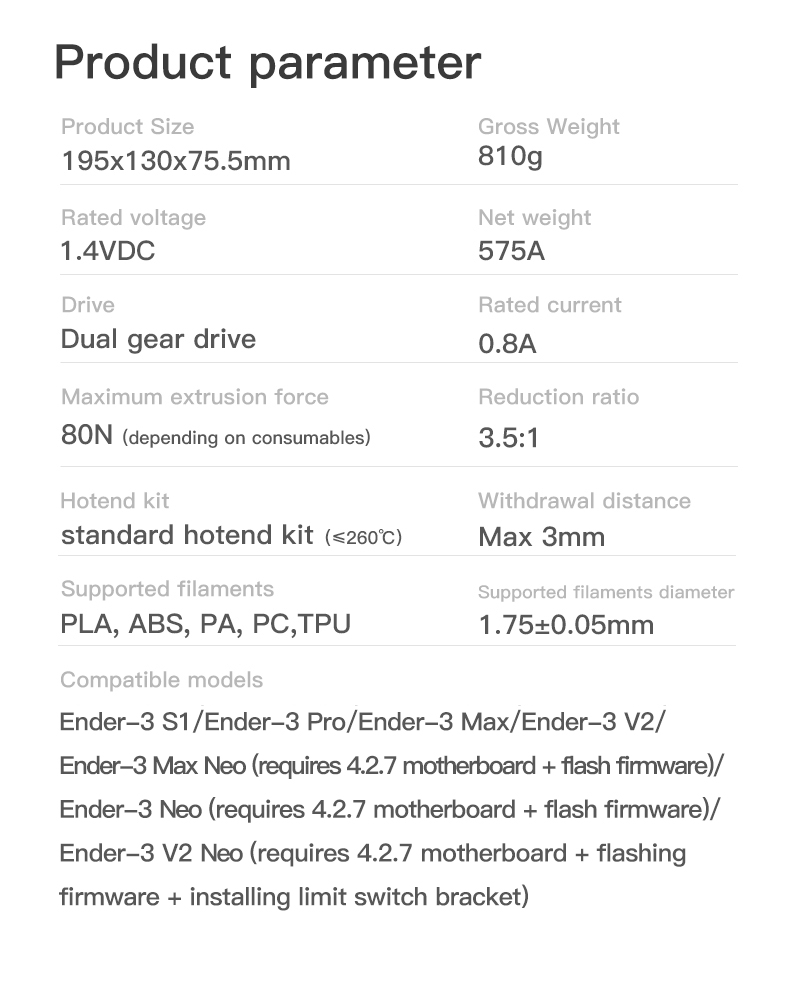The height and width of the screenshot is (998, 790).
Task: Select the Rated voltage label
Action: point(134,218)
